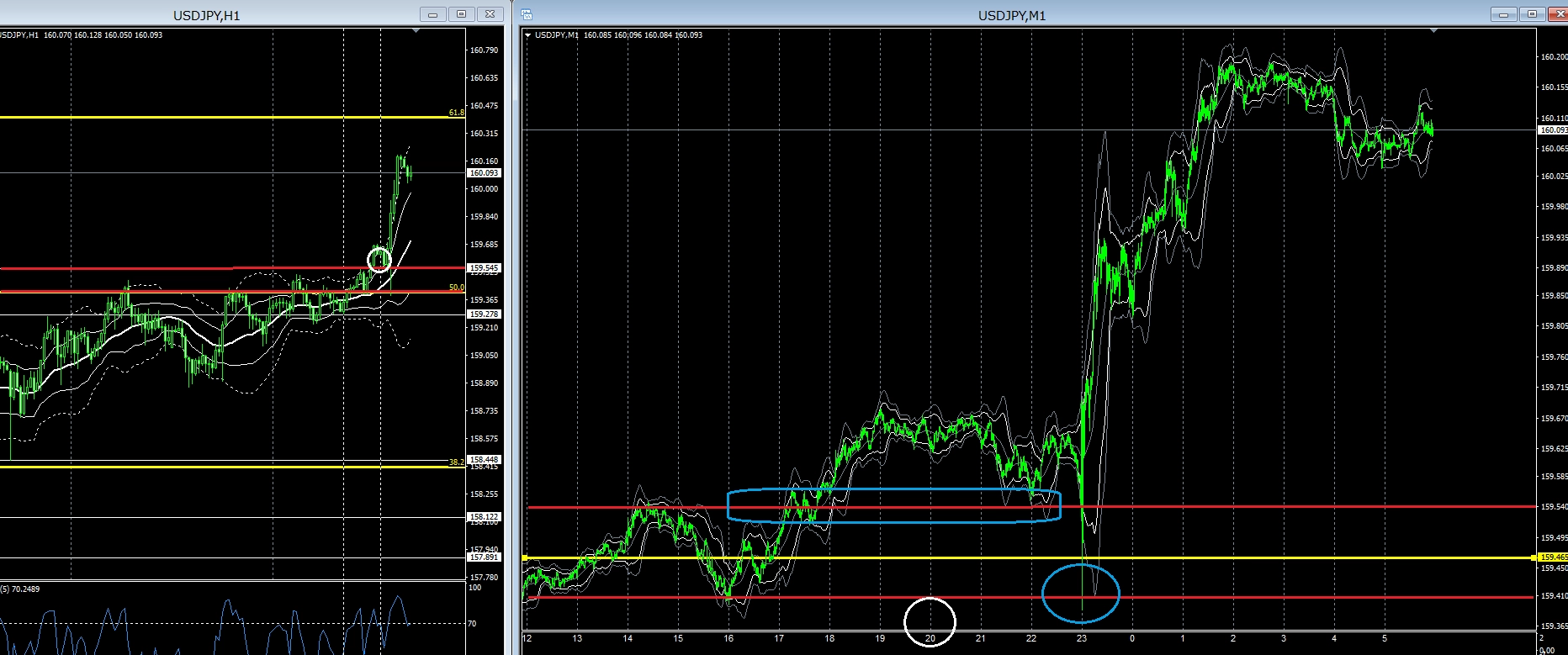
Task: Click the yellow 159.465 price tag on the M1 axis
Action: (1553, 557)
